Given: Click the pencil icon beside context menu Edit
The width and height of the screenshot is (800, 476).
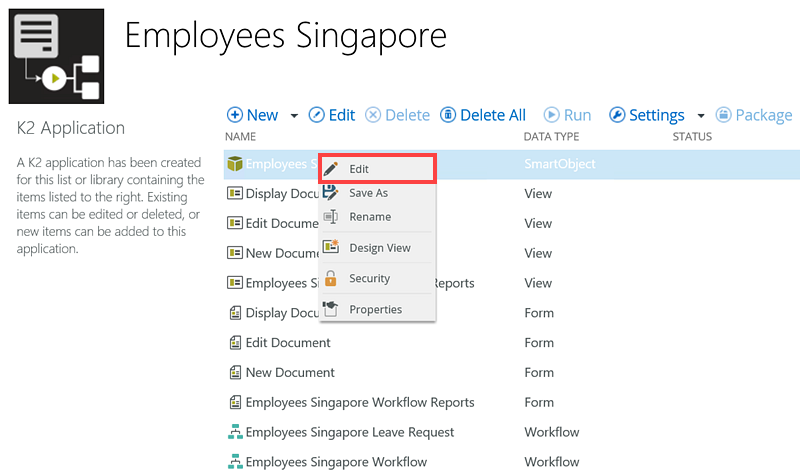Looking at the screenshot, I should (331, 169).
